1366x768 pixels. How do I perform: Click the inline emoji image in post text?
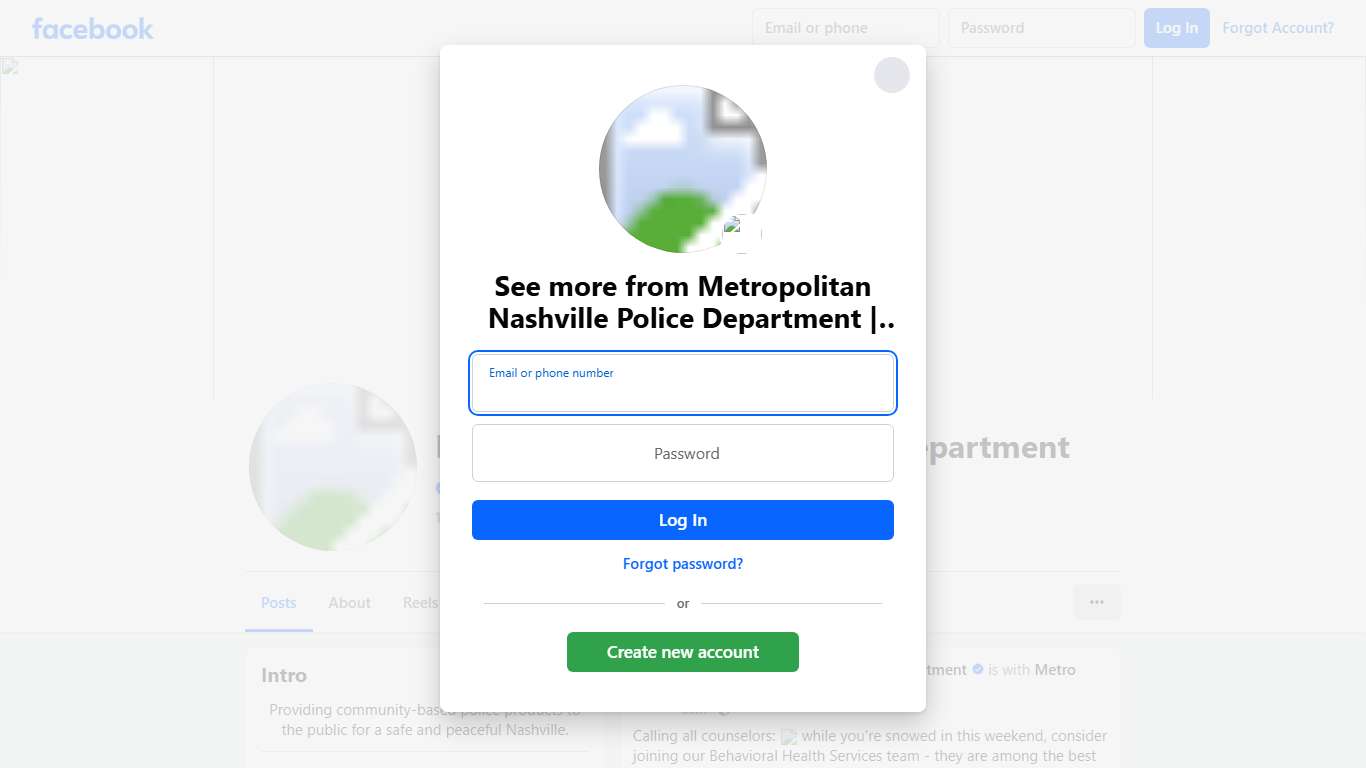point(789,736)
